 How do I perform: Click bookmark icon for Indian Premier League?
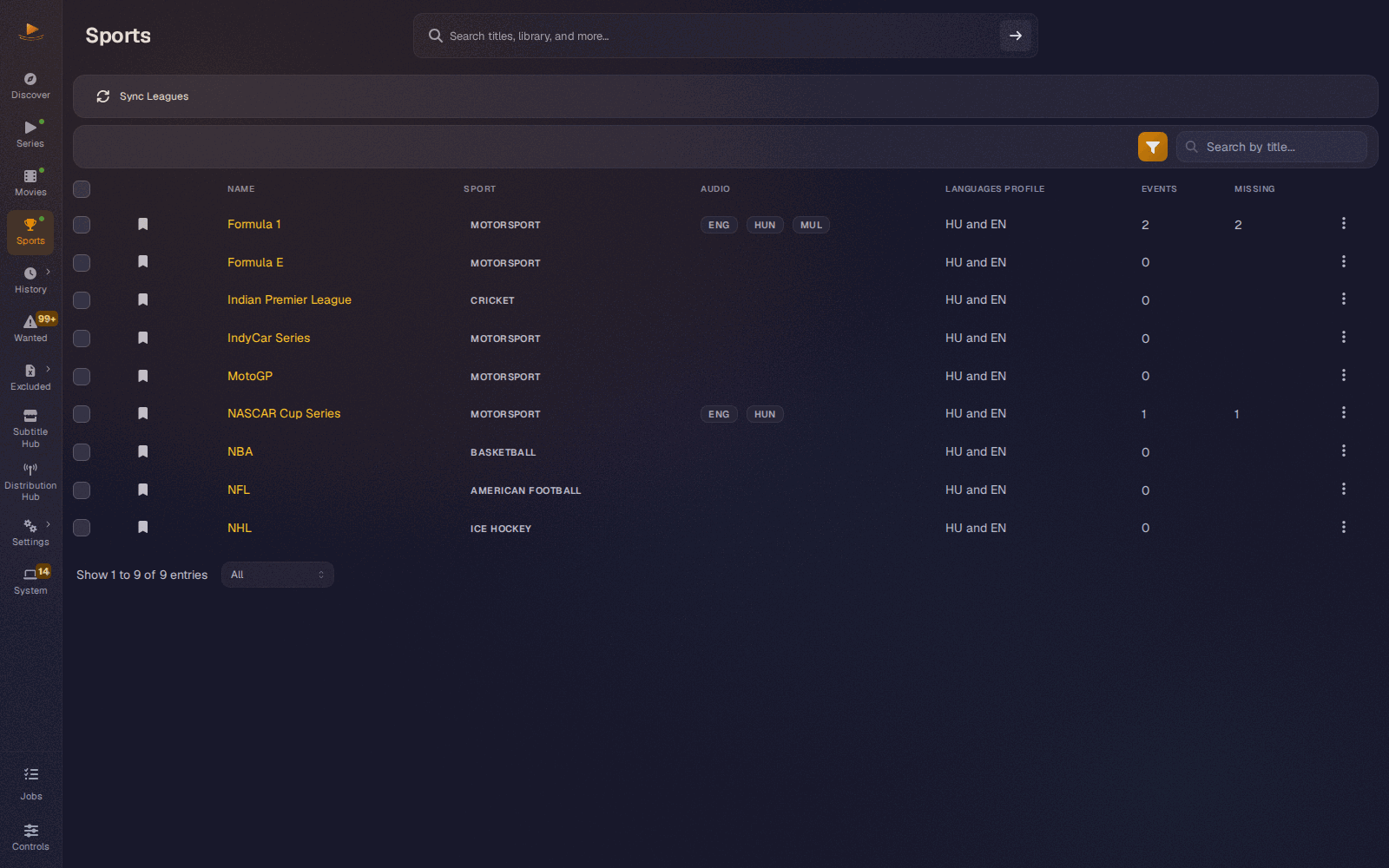click(143, 299)
